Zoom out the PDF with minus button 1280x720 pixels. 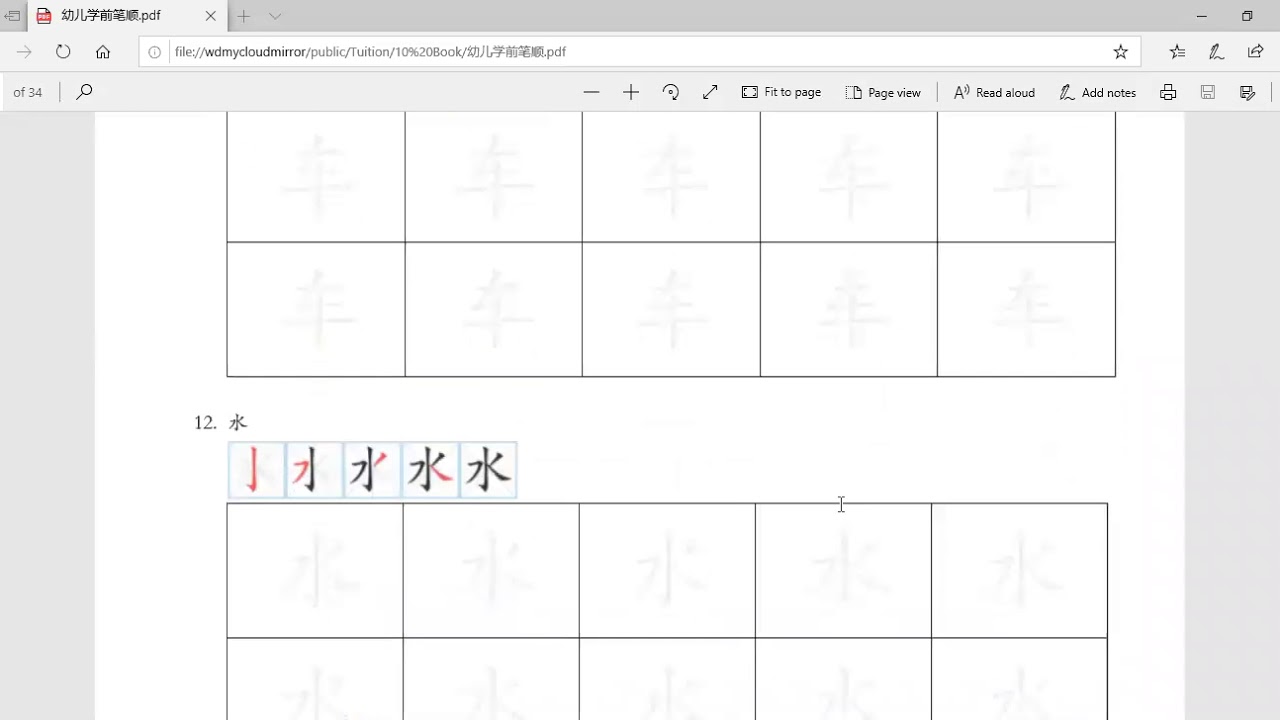(x=591, y=92)
